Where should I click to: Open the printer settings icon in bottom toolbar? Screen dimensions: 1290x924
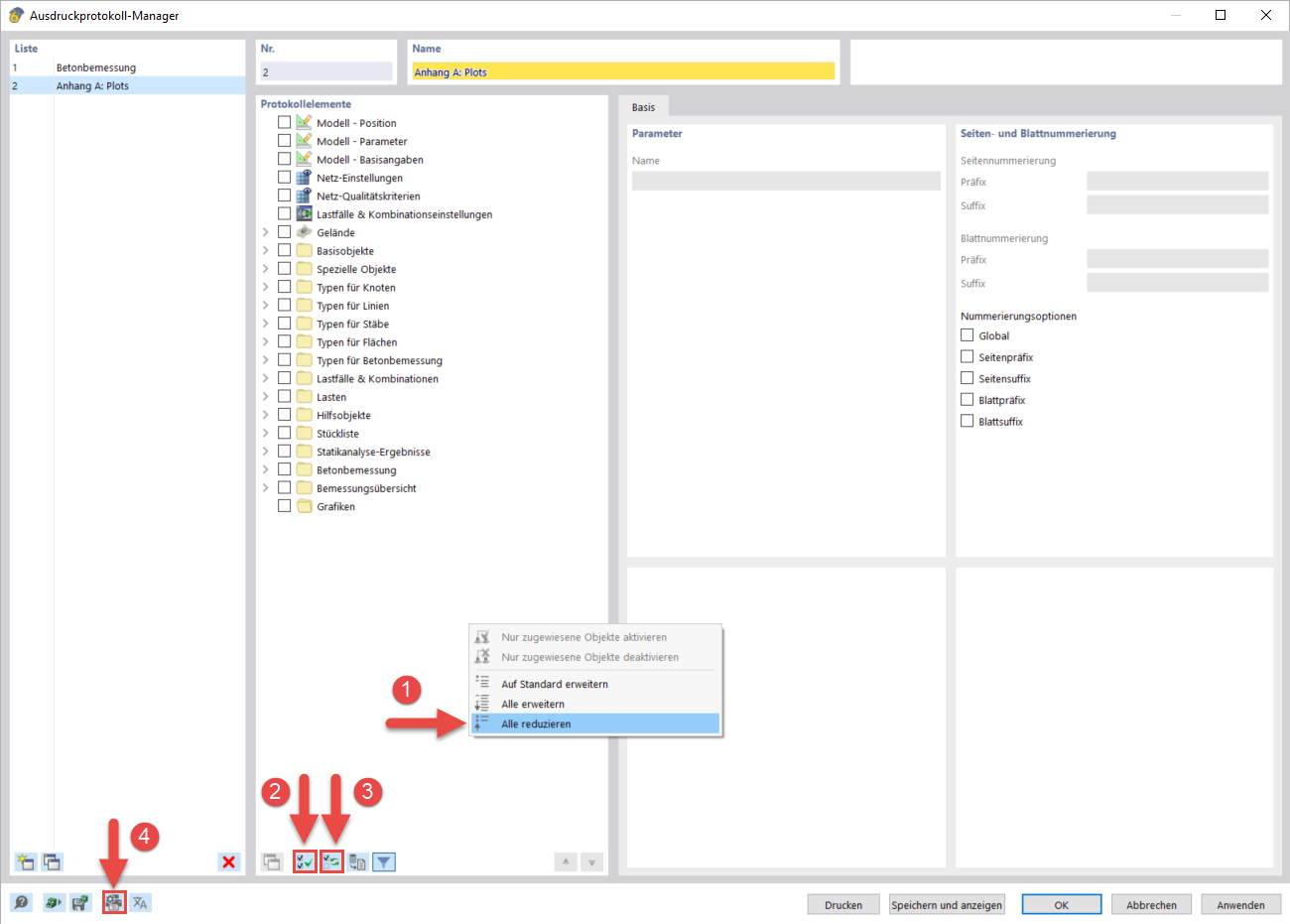click(x=114, y=902)
